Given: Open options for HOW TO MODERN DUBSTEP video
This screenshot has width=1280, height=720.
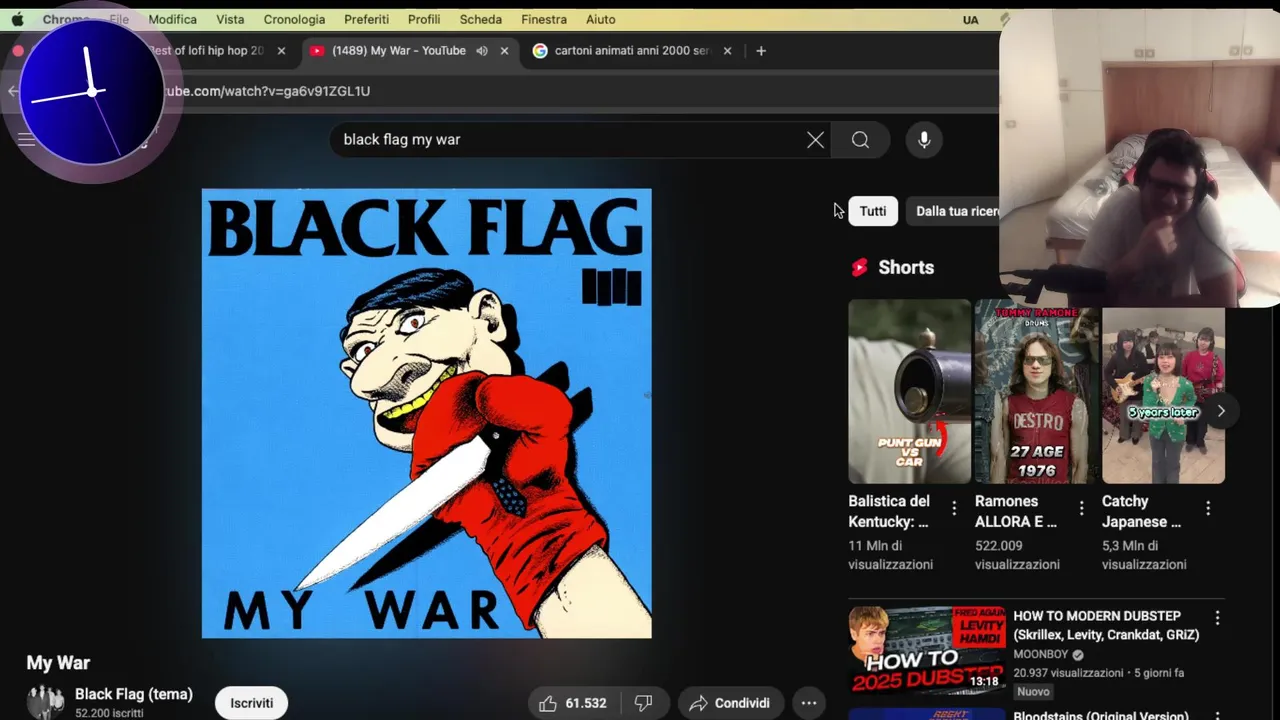Looking at the screenshot, I should (x=1217, y=618).
